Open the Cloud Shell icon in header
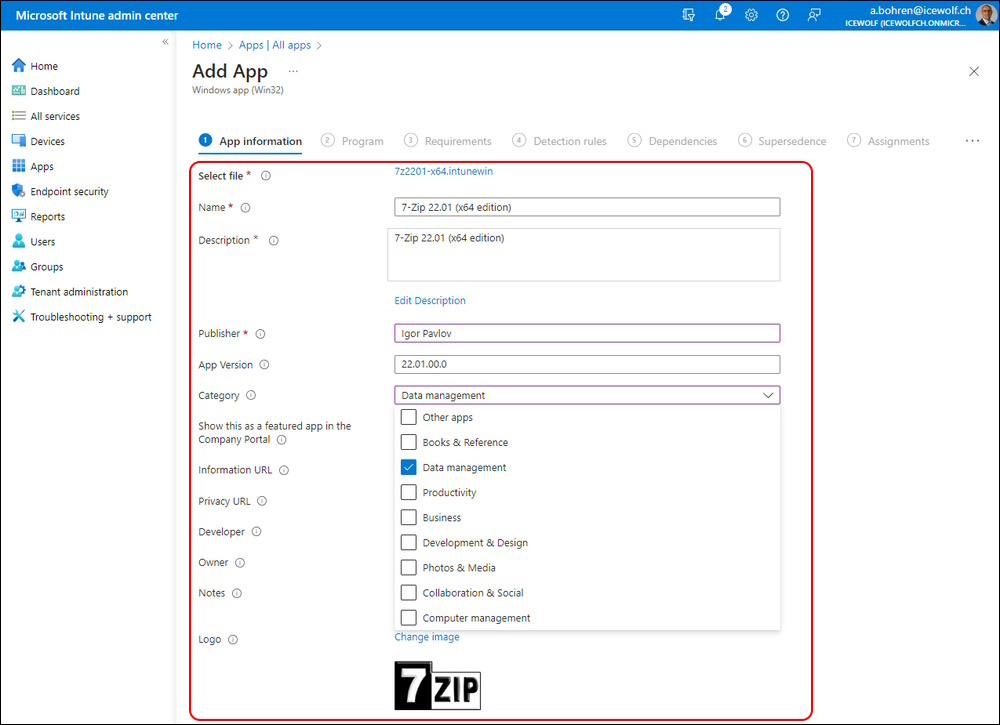 click(x=688, y=15)
